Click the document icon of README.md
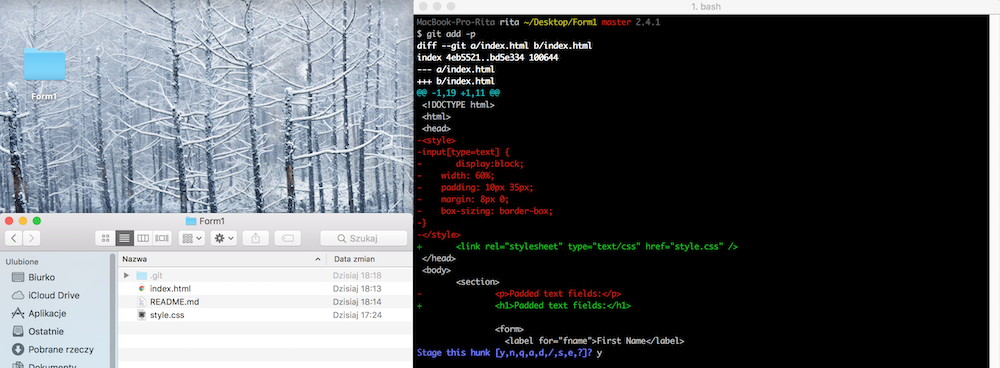Screen dimensions: 1000x368 142,302
